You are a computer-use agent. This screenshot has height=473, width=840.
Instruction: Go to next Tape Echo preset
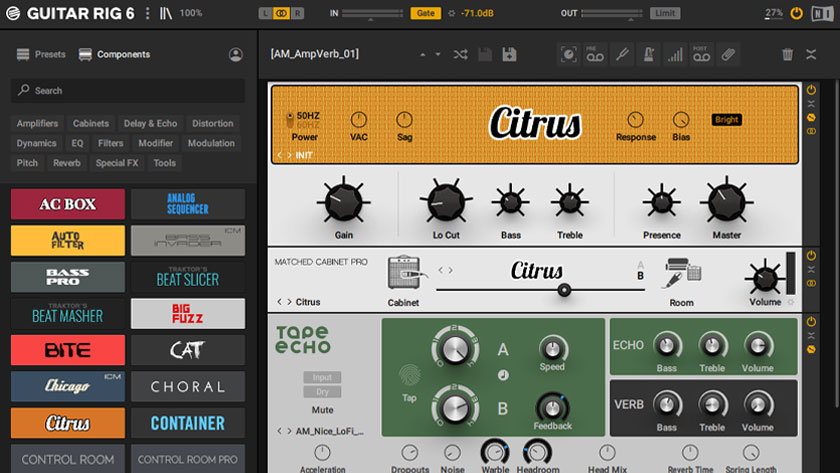tap(290, 431)
